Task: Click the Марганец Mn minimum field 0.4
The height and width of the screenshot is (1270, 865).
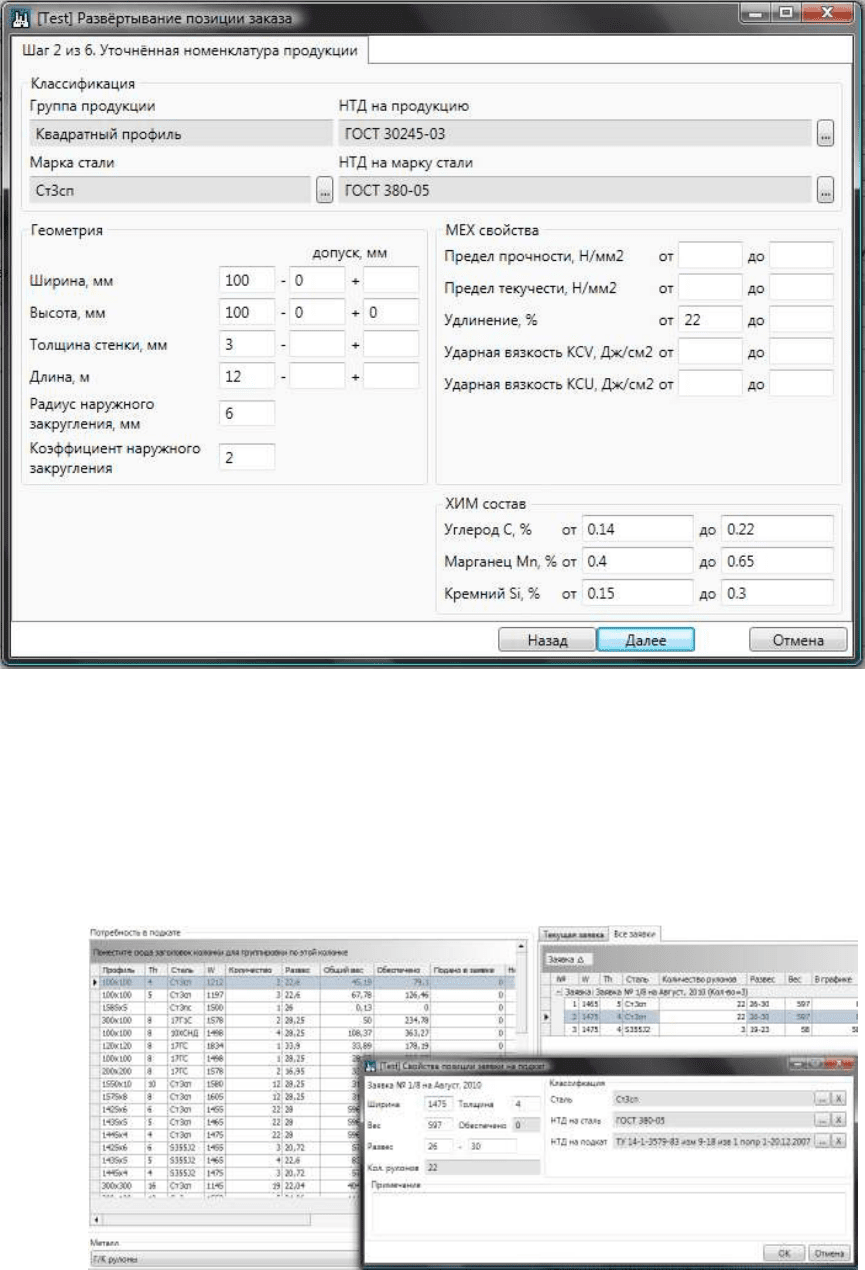Action: coord(638,561)
